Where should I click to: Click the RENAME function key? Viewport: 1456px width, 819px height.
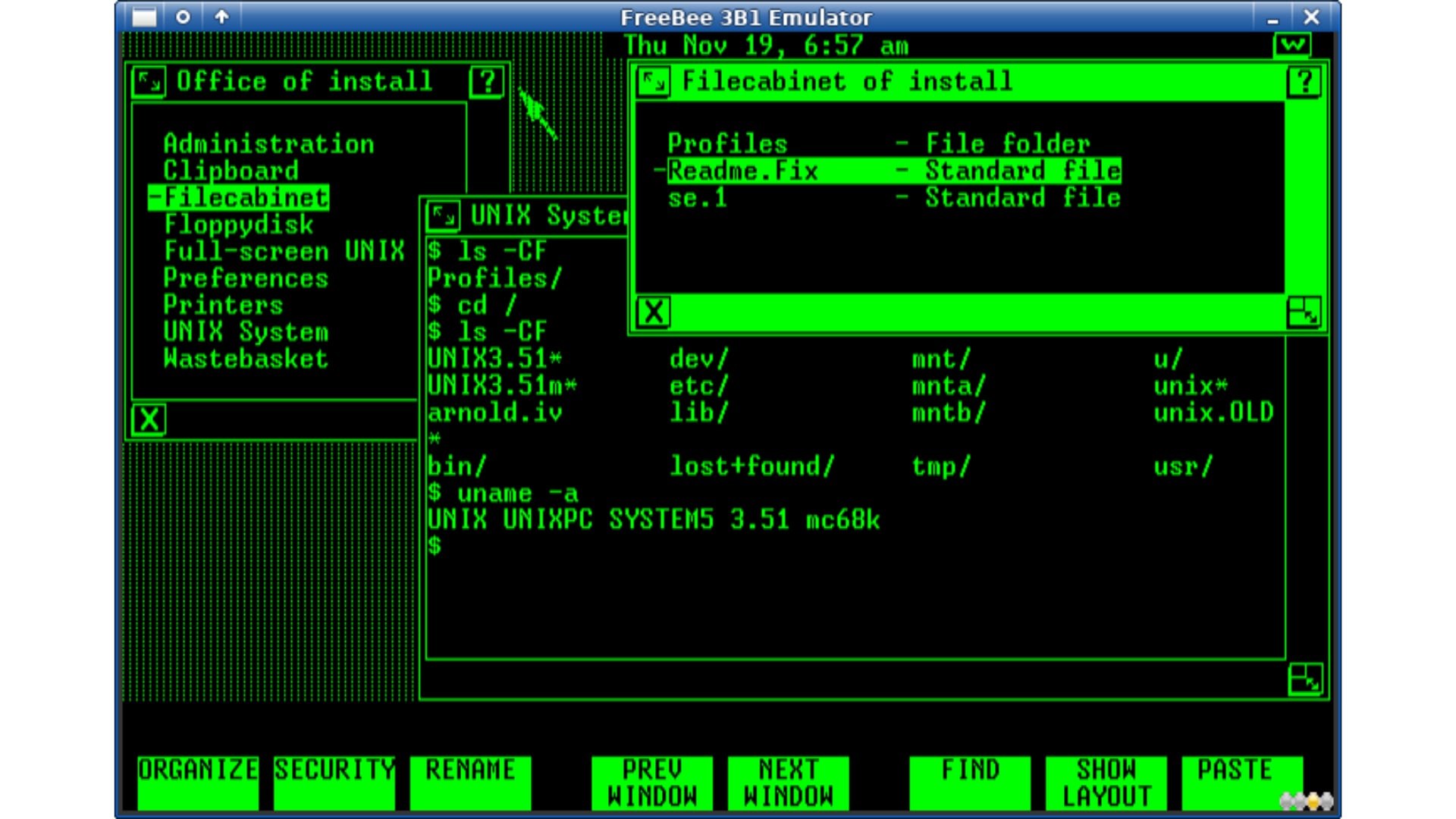(470, 783)
